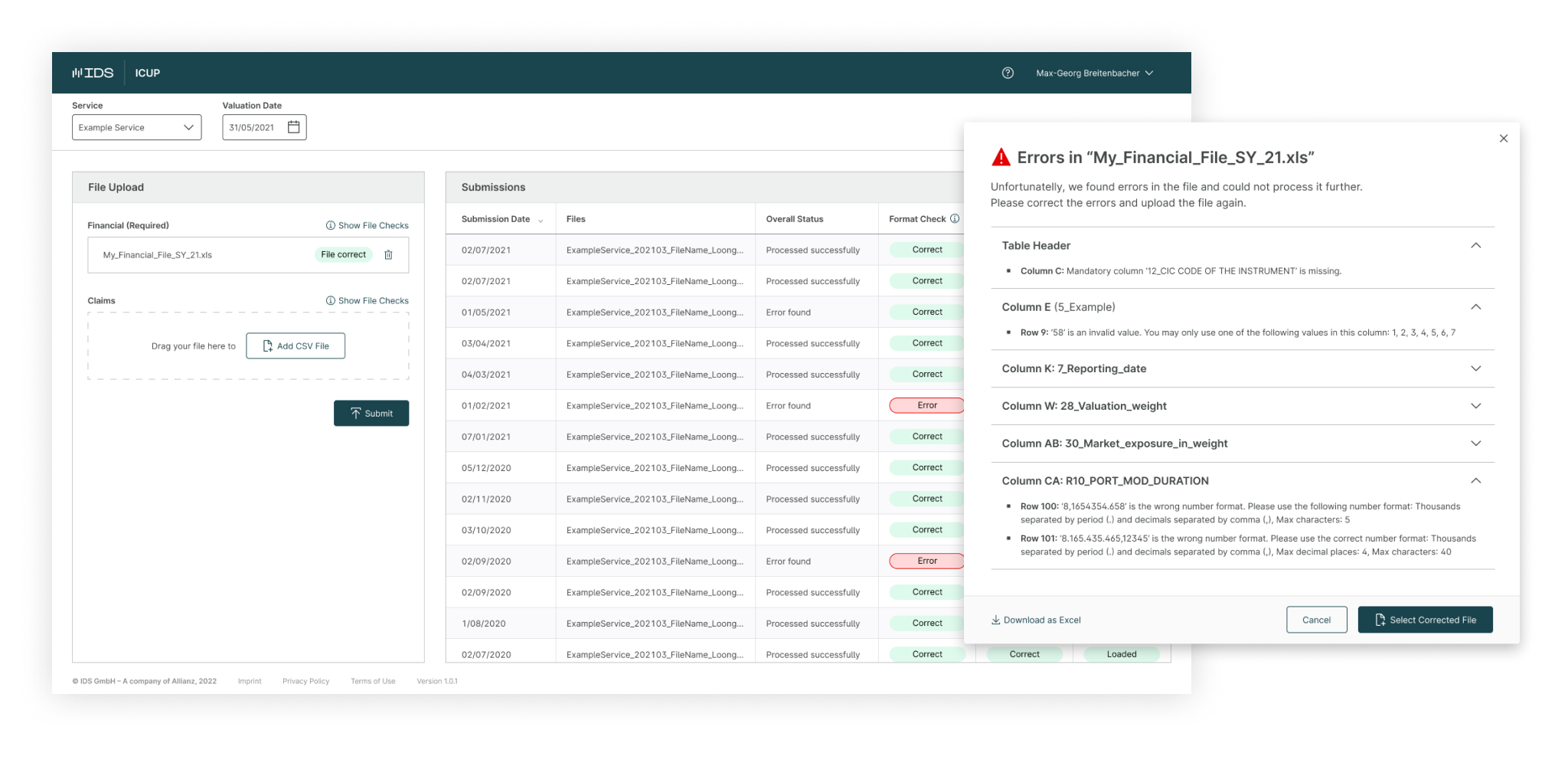Collapse Column CA: R10_PORT_MOD_DURATION section
Screen dimensions: 1568x766
click(1476, 480)
